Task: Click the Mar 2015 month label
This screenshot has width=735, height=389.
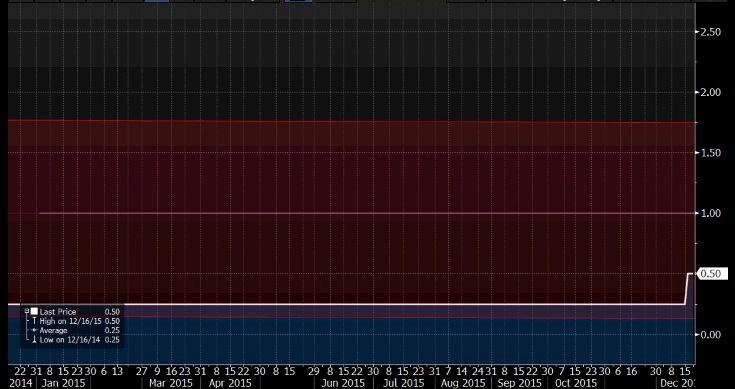Action: point(171,383)
